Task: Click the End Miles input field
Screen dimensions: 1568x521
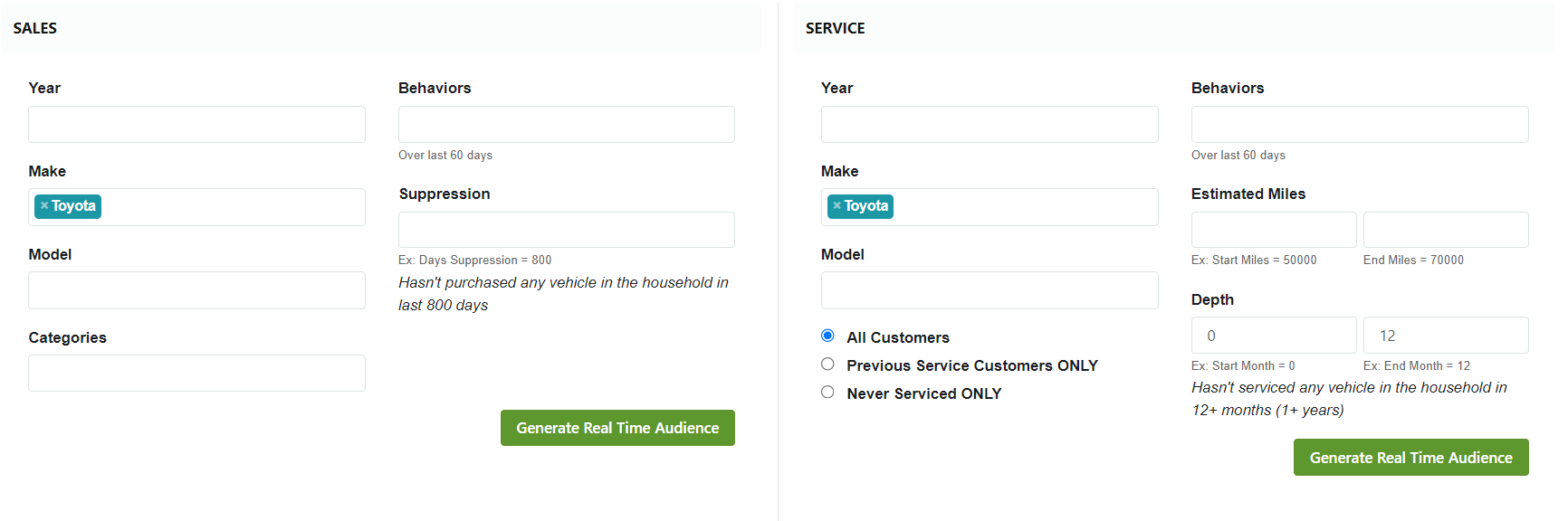Action: (x=1445, y=230)
